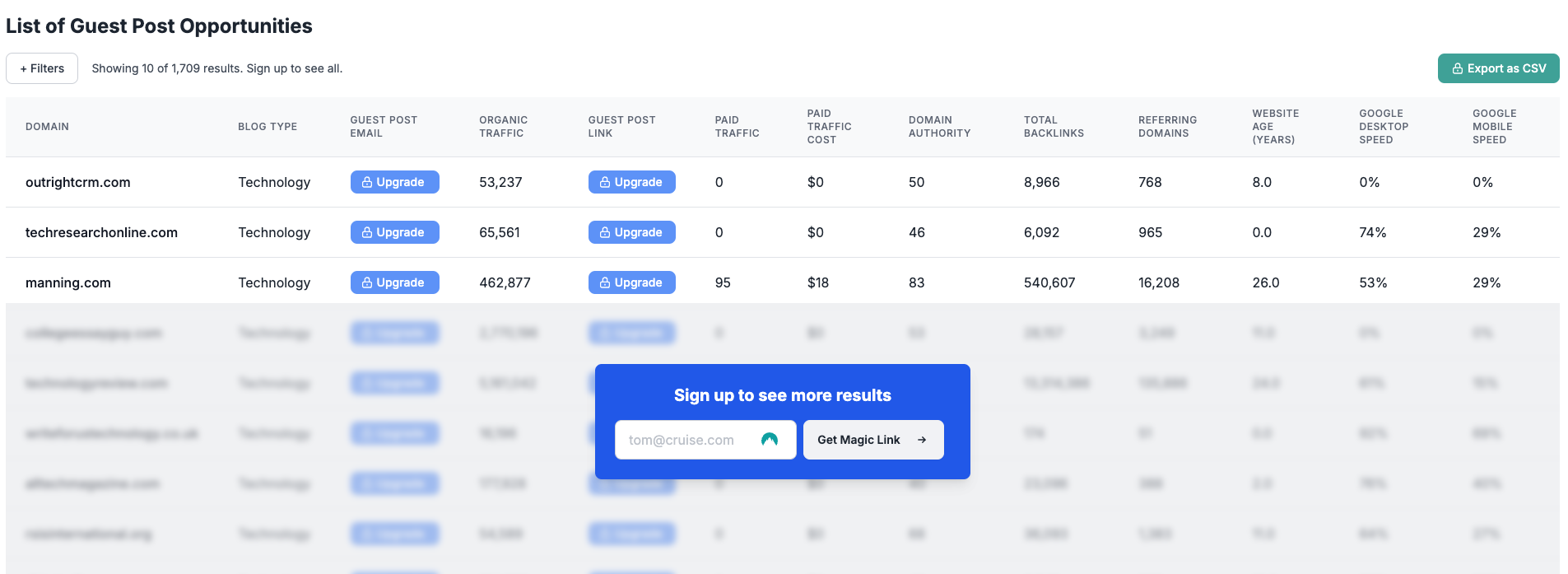The width and height of the screenshot is (1568, 574).
Task: Upgrade to see outrightcrm.com guest post link
Action: [x=631, y=182]
